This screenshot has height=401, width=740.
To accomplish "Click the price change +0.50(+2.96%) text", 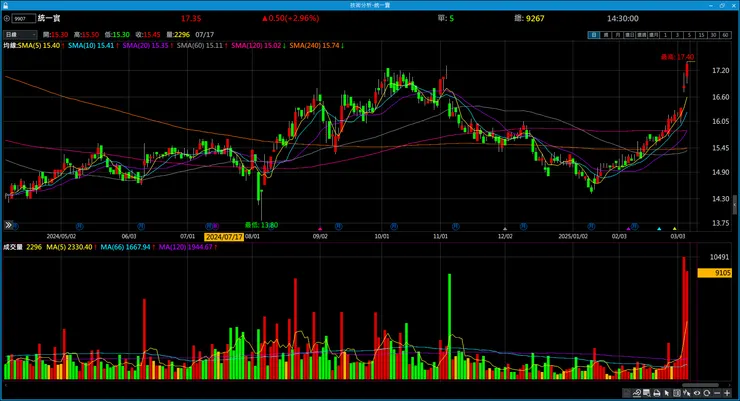I will (290, 18).
